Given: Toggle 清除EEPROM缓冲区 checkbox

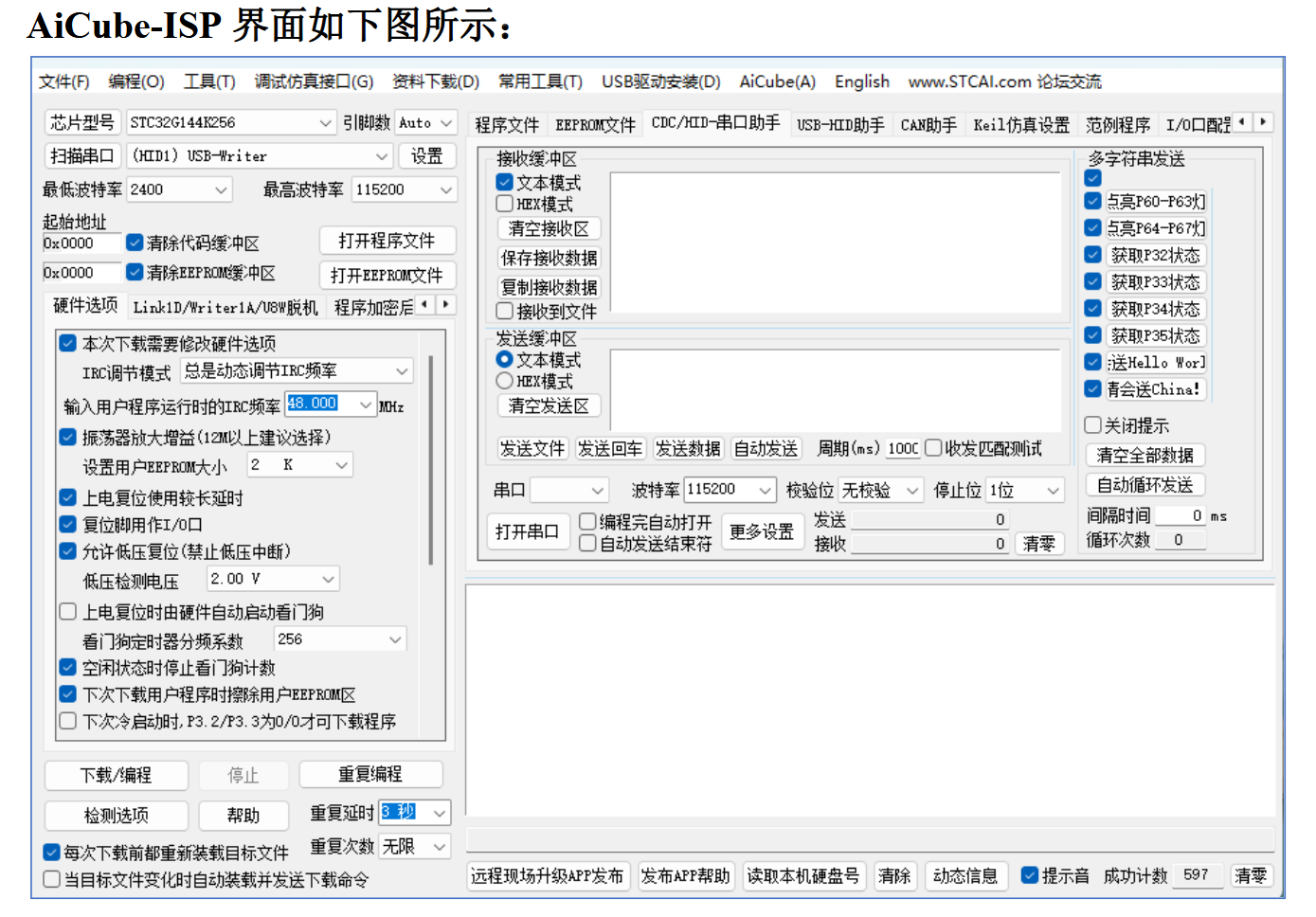Looking at the screenshot, I should pos(135,273).
